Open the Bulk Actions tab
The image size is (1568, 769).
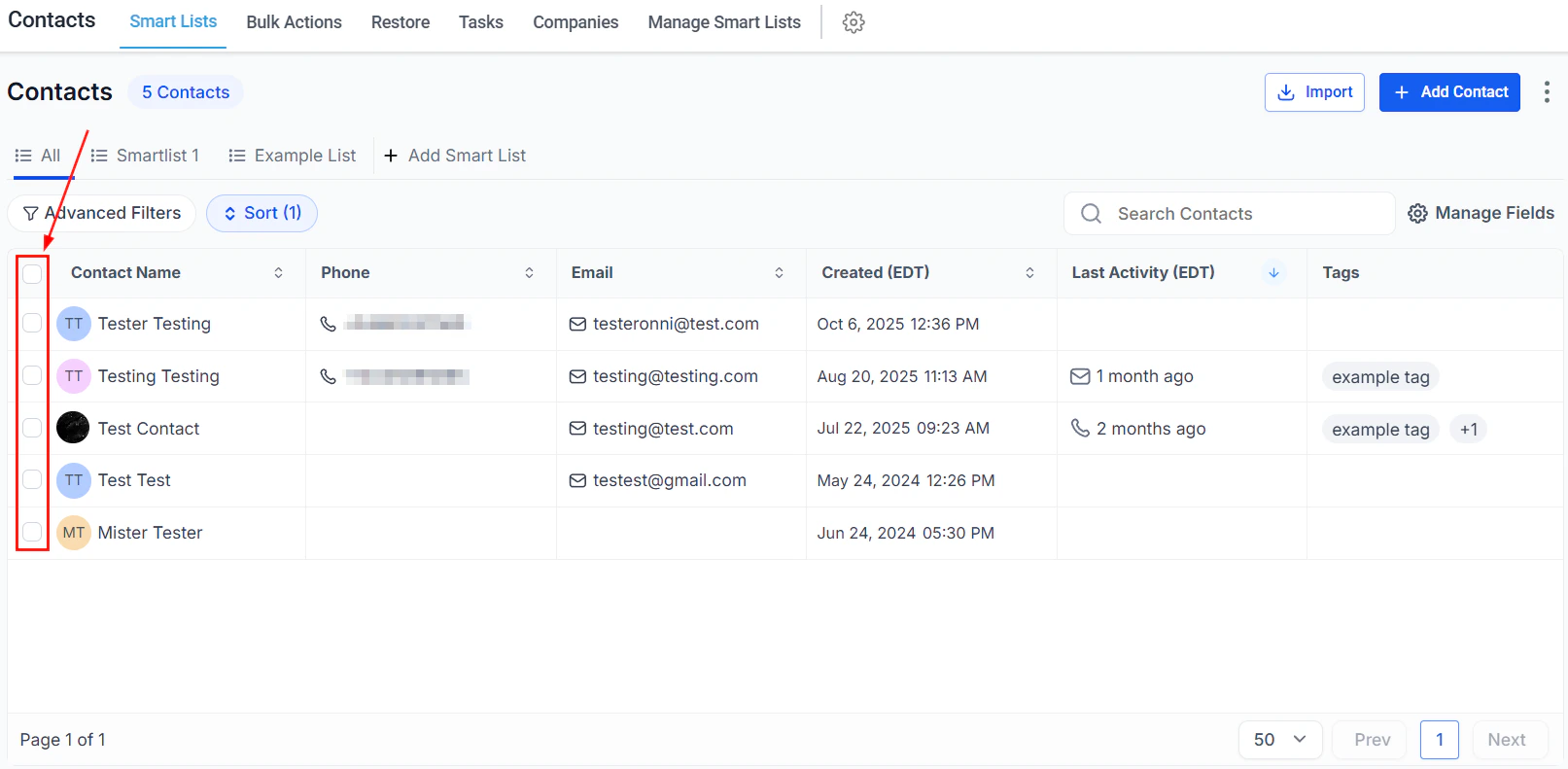294,22
